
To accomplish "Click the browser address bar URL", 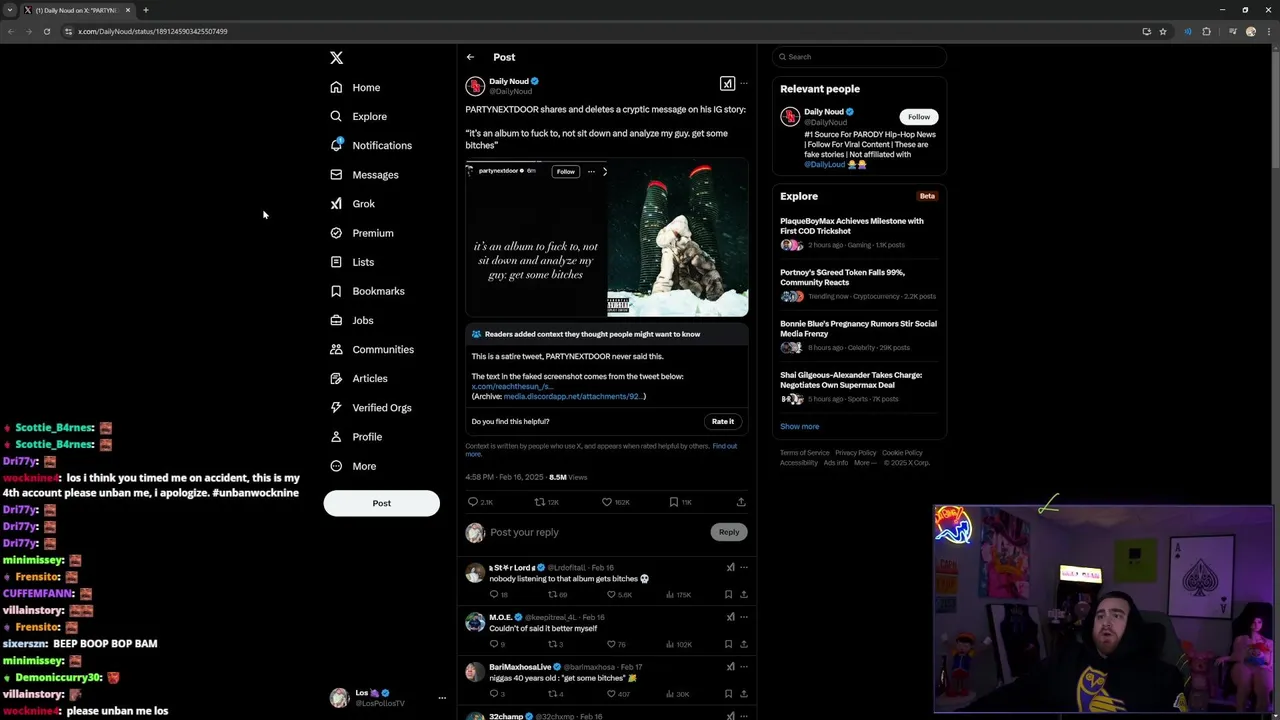I will (x=152, y=31).
